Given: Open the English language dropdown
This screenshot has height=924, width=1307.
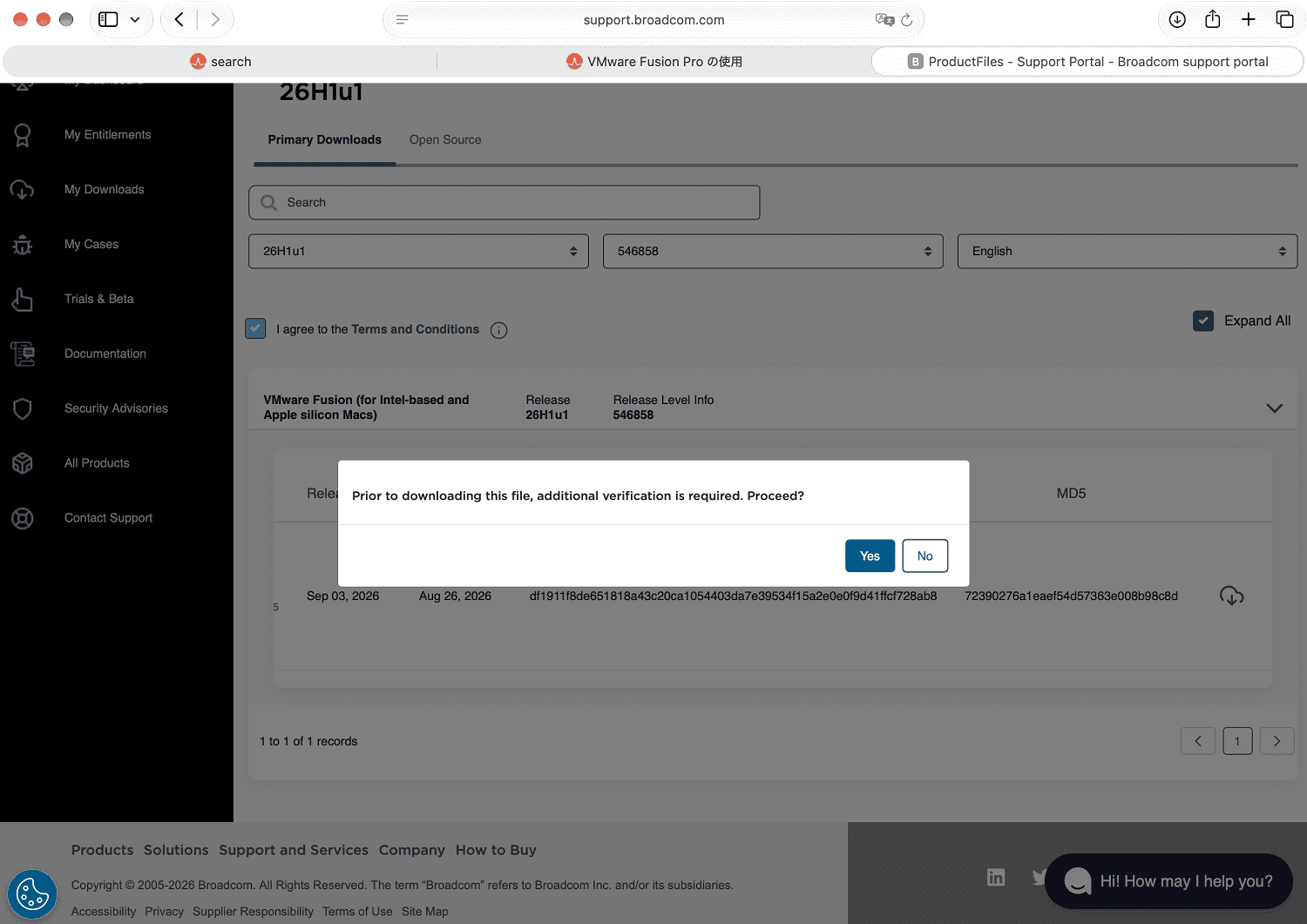Looking at the screenshot, I should [1128, 251].
